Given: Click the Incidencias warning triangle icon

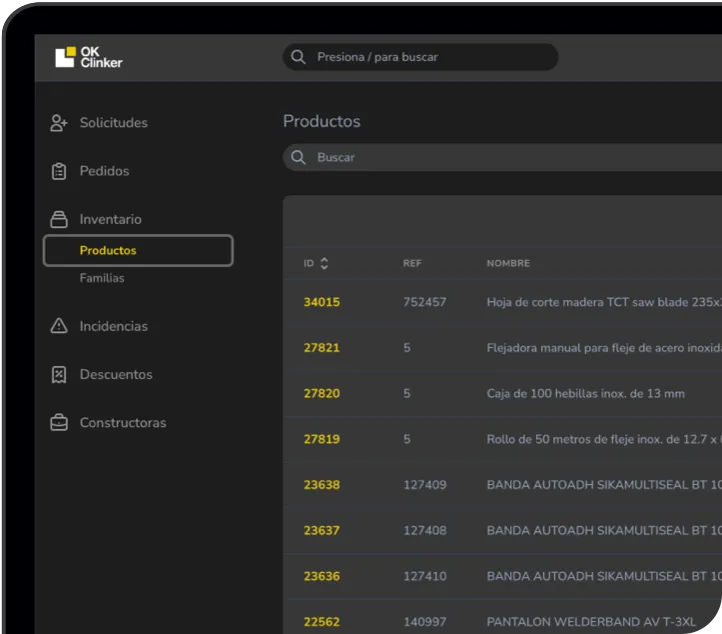Looking at the screenshot, I should (x=59, y=326).
